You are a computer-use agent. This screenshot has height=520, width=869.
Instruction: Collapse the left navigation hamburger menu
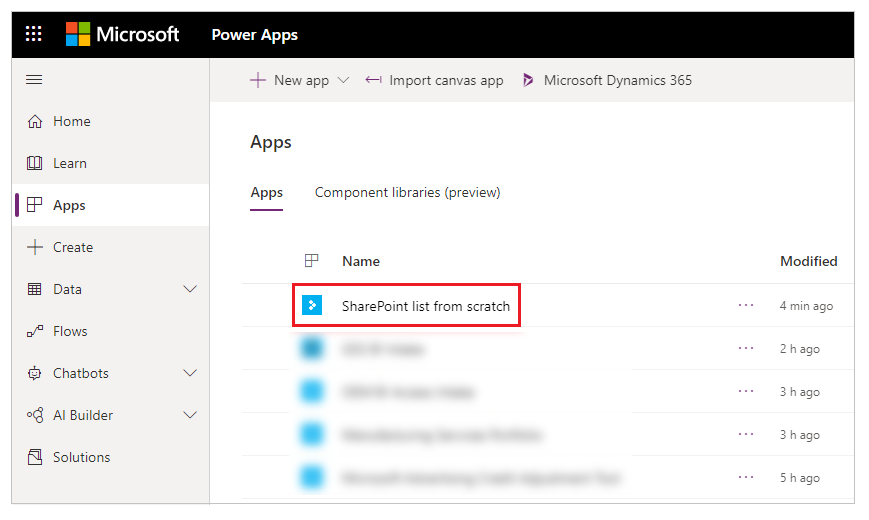34,80
